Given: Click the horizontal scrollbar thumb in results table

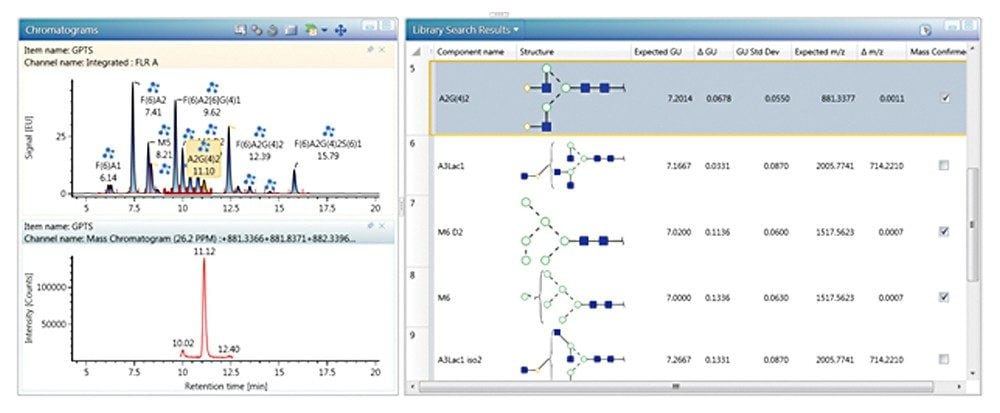Looking at the screenshot, I should coord(676,386).
